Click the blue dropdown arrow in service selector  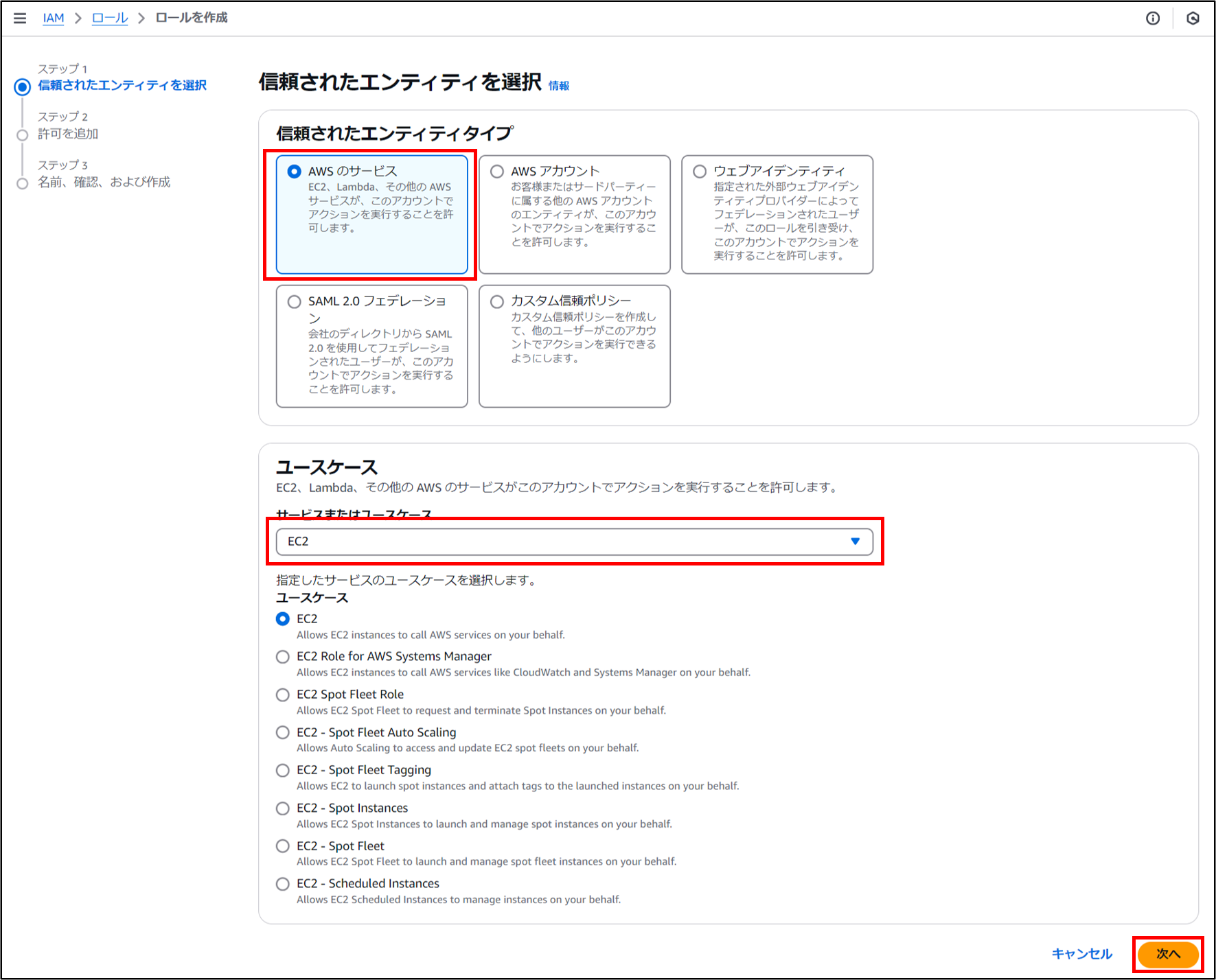coord(855,541)
